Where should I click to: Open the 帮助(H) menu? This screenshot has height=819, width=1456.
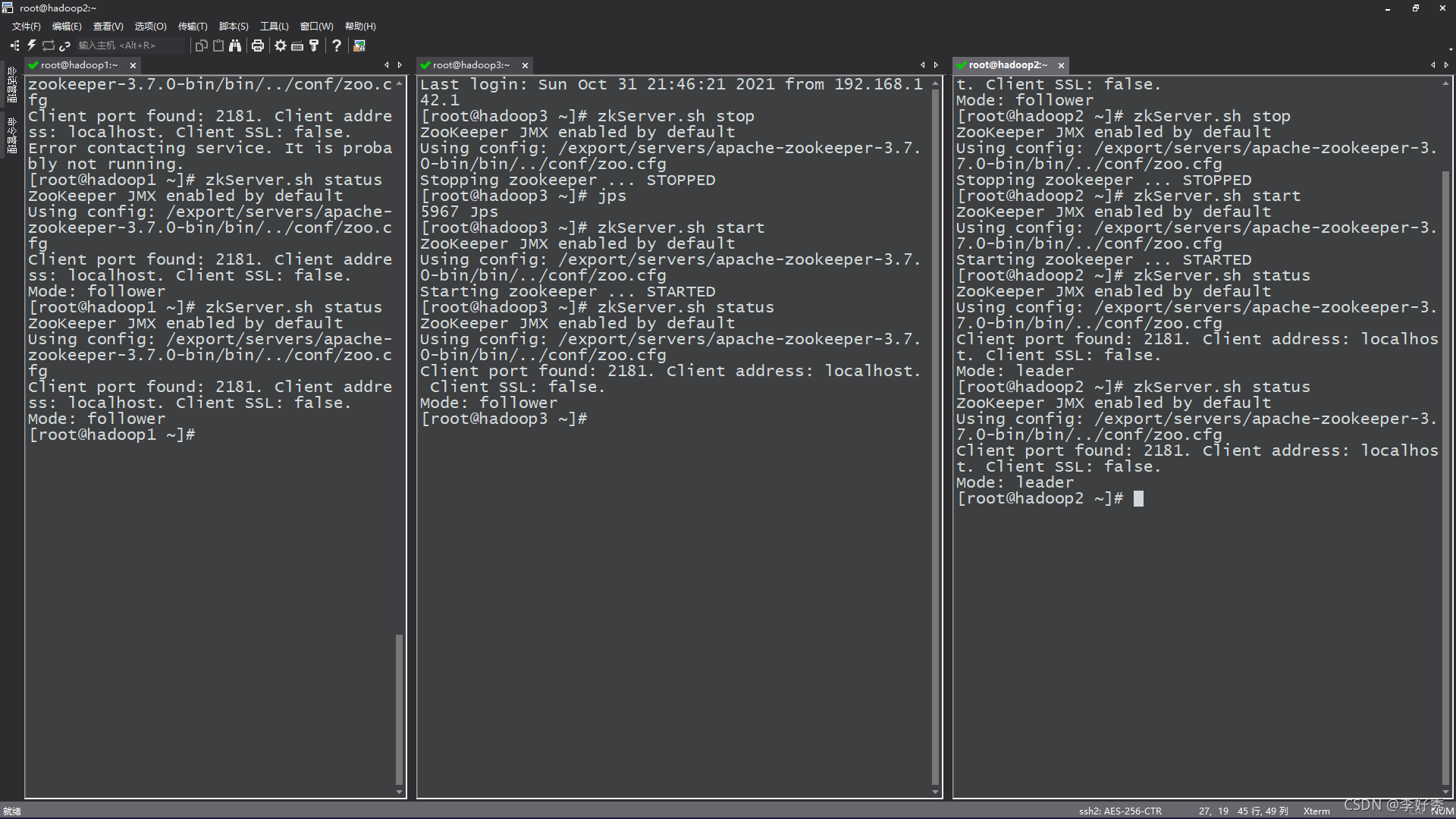pyautogui.click(x=360, y=26)
